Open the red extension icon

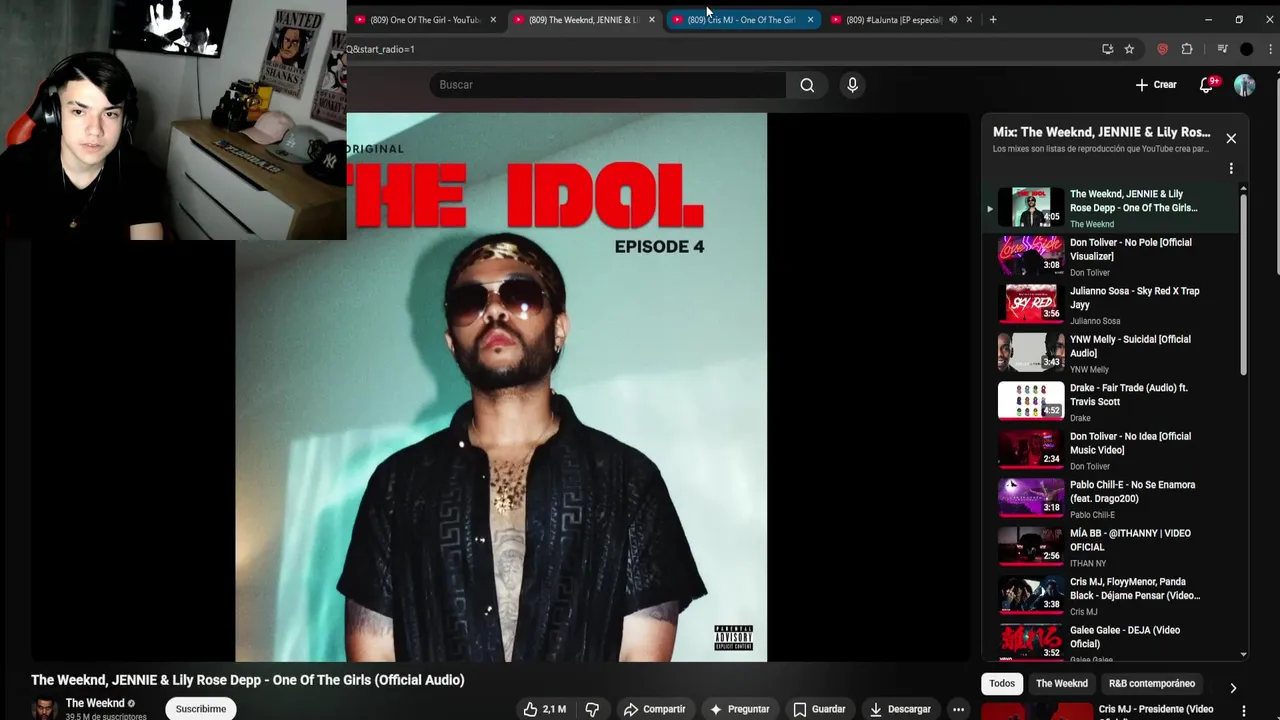(x=1162, y=49)
